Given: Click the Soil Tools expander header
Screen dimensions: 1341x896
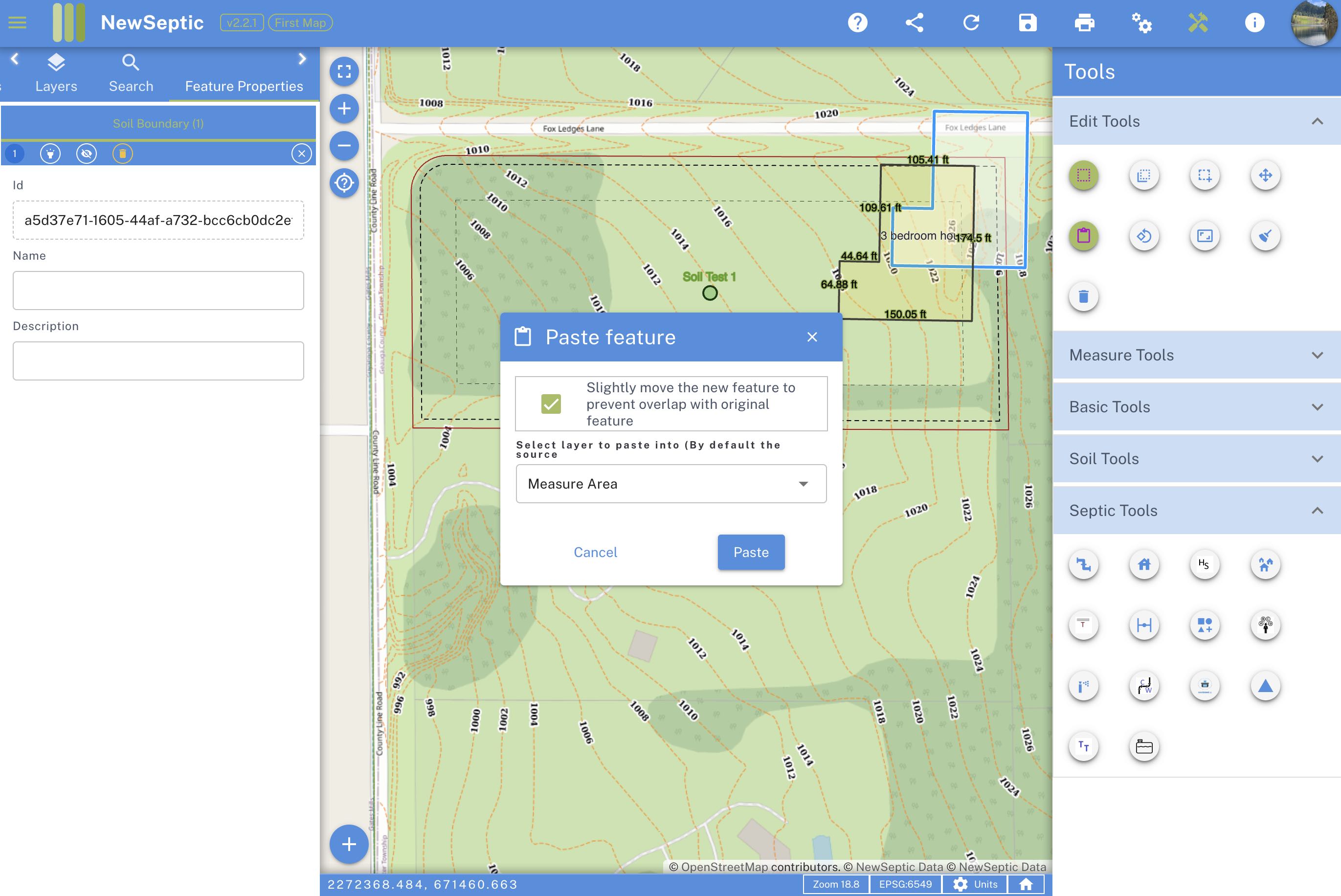Looking at the screenshot, I should pyautogui.click(x=1196, y=459).
